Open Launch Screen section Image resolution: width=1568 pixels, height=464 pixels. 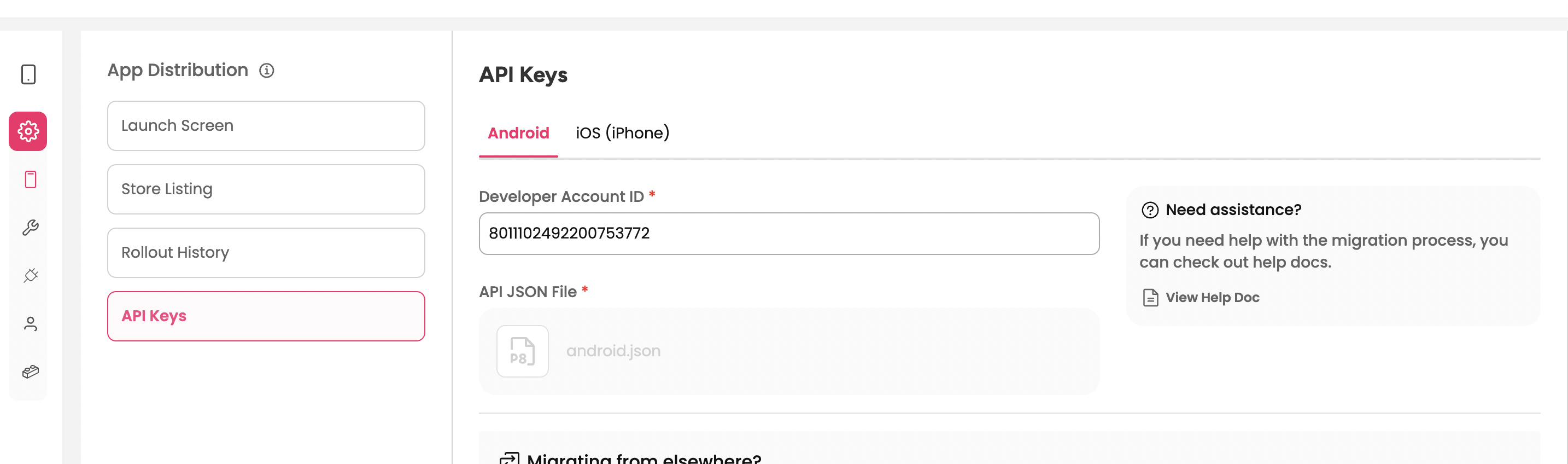pyautogui.click(x=266, y=125)
